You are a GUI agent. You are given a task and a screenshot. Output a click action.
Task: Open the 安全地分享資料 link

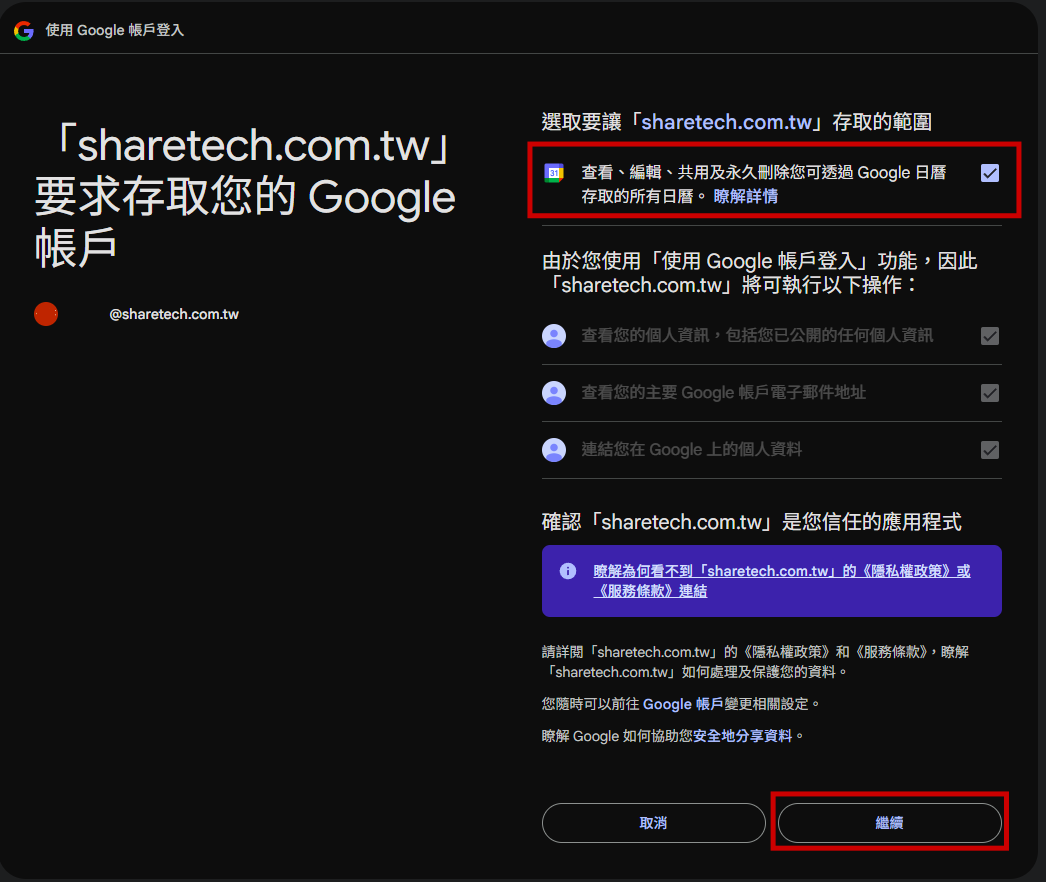pos(742,736)
